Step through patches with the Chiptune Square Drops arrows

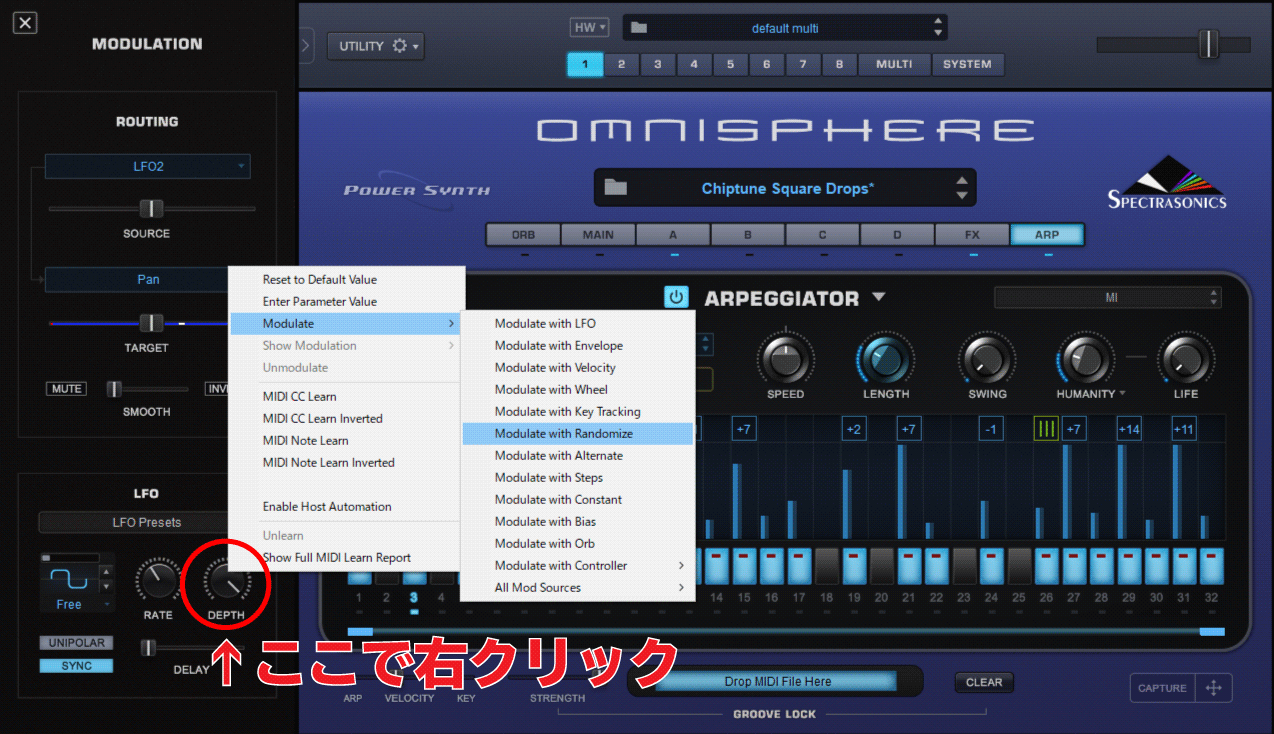[961, 188]
